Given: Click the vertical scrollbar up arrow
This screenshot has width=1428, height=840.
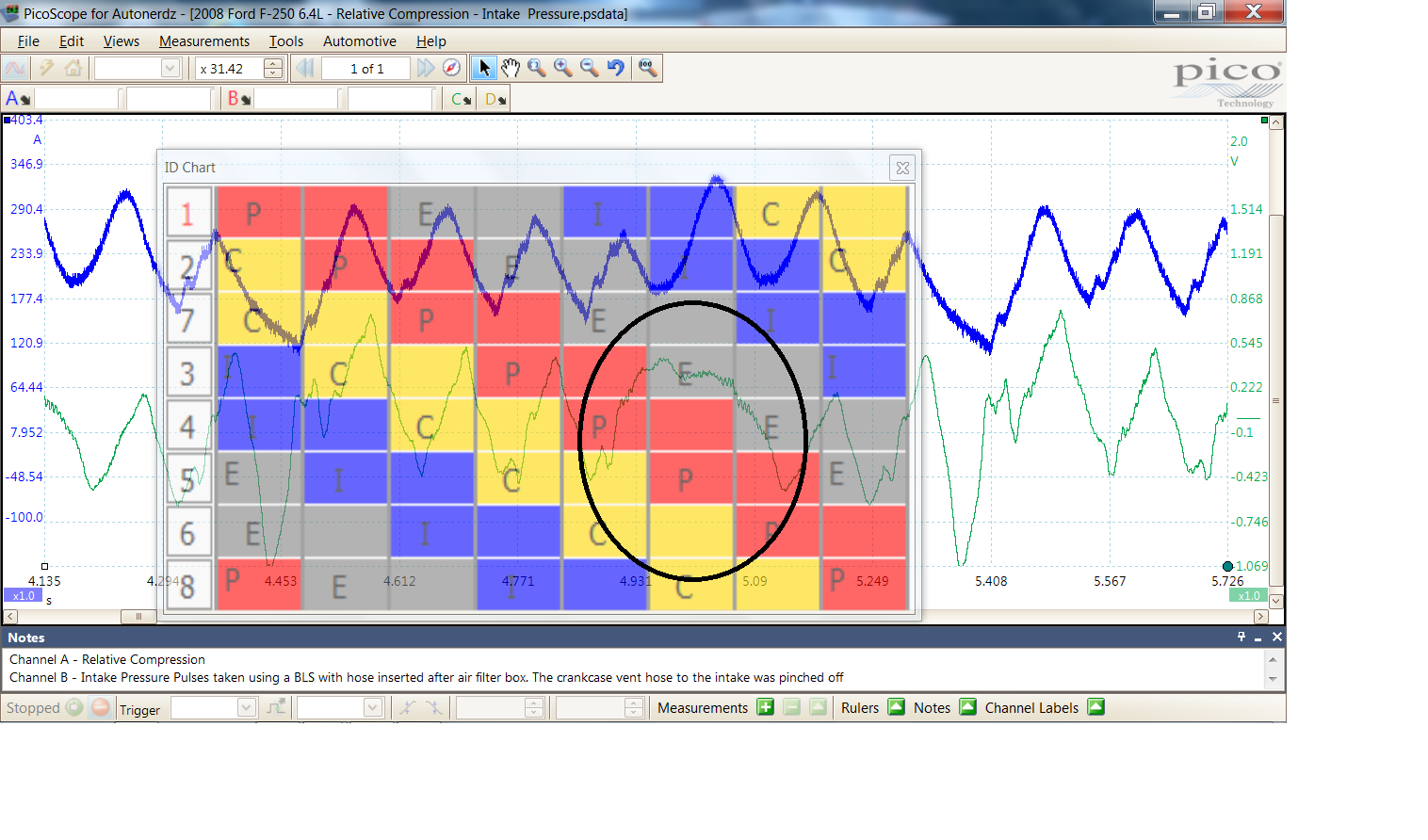Looking at the screenshot, I should pos(1276,122).
